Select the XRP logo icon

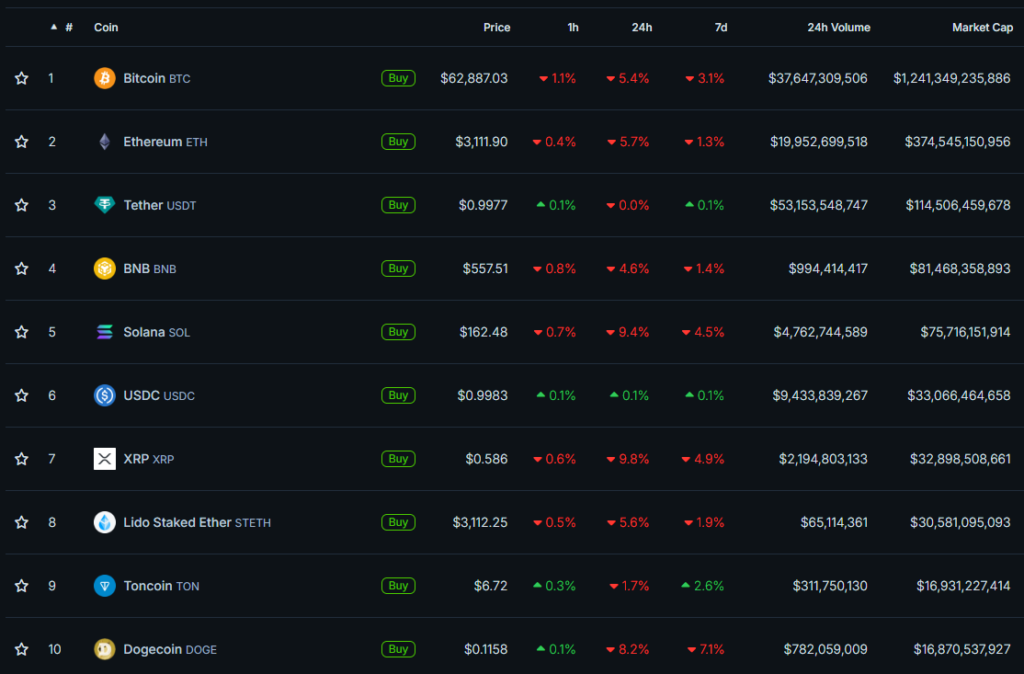coord(104,458)
